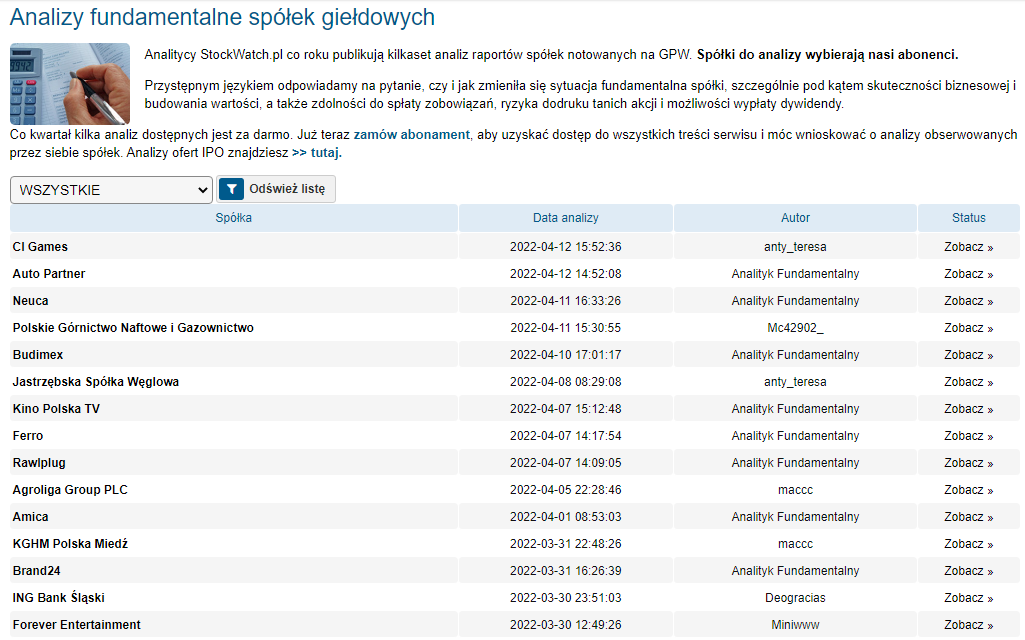The width and height of the screenshot is (1025, 640).
Task: Open Zobacz link for Kino Polska TV
Action: pyautogui.click(x=968, y=409)
